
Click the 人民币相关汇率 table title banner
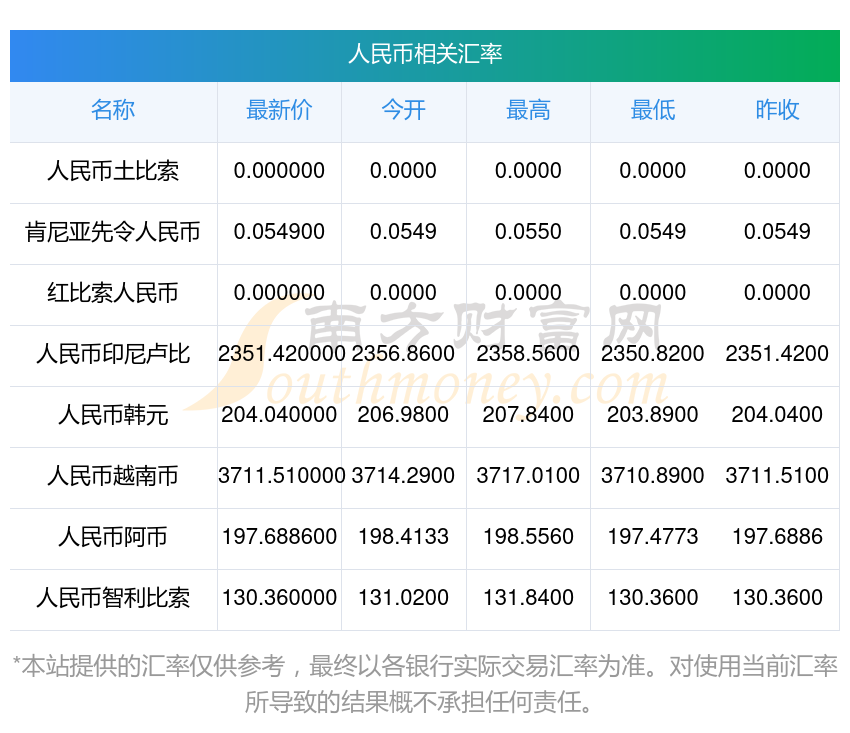[x=424, y=54]
